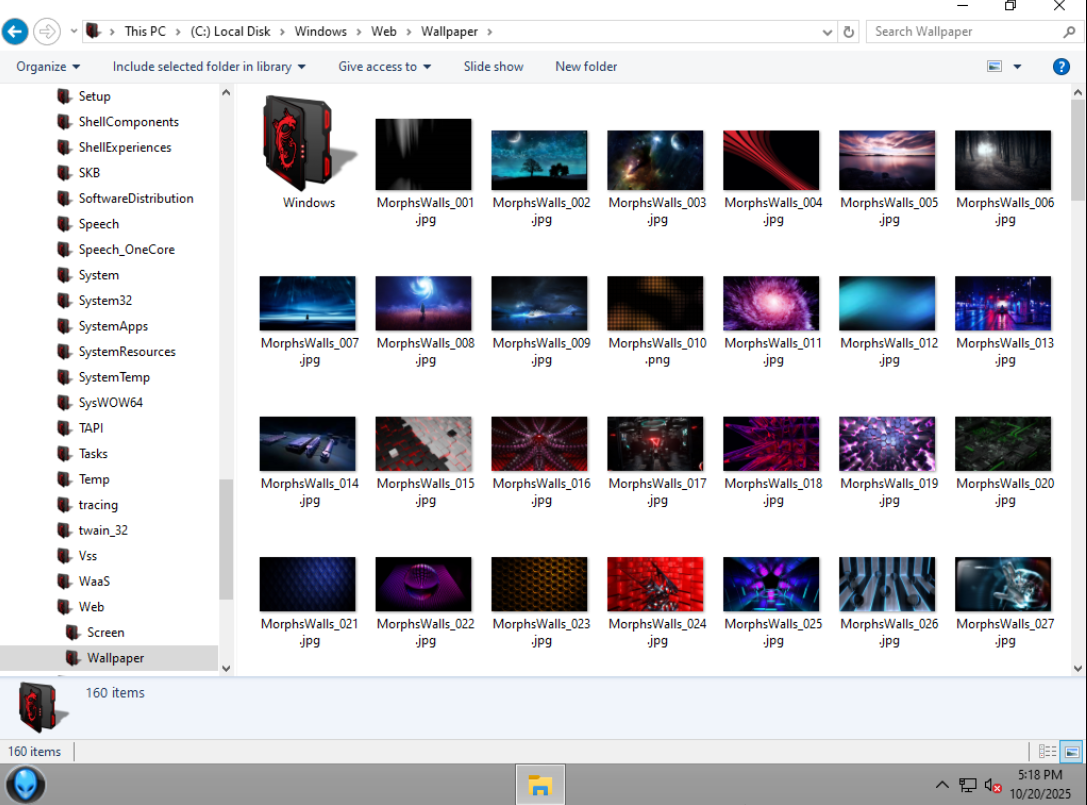Screen dimensions: 1087x805
Task: Select MorphsWalls_013.jpg thumbnail
Action: [x=1002, y=303]
